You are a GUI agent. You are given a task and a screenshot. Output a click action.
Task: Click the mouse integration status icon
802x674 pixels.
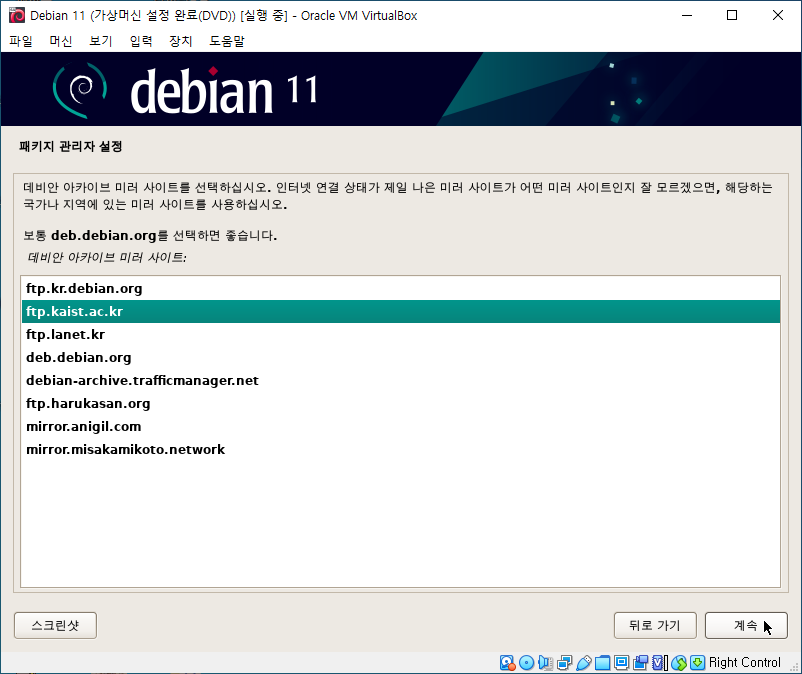679,663
